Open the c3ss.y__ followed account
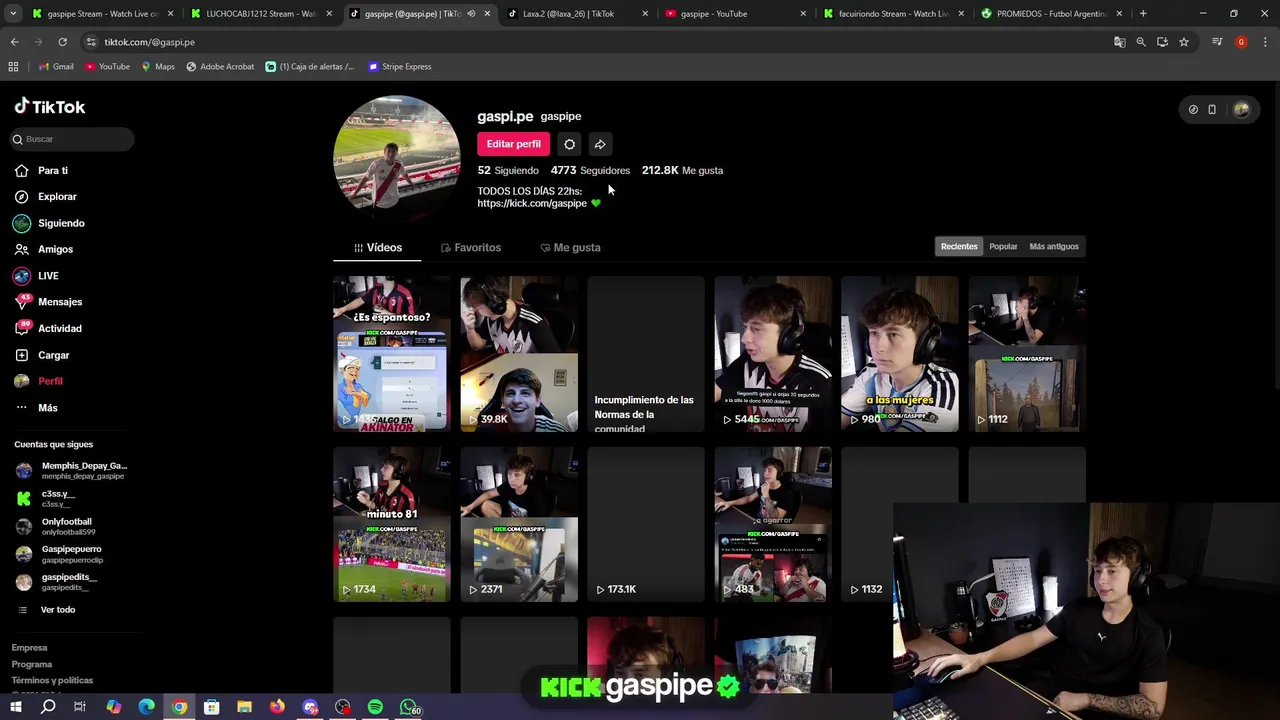The width and height of the screenshot is (1280, 720). pos(45,498)
